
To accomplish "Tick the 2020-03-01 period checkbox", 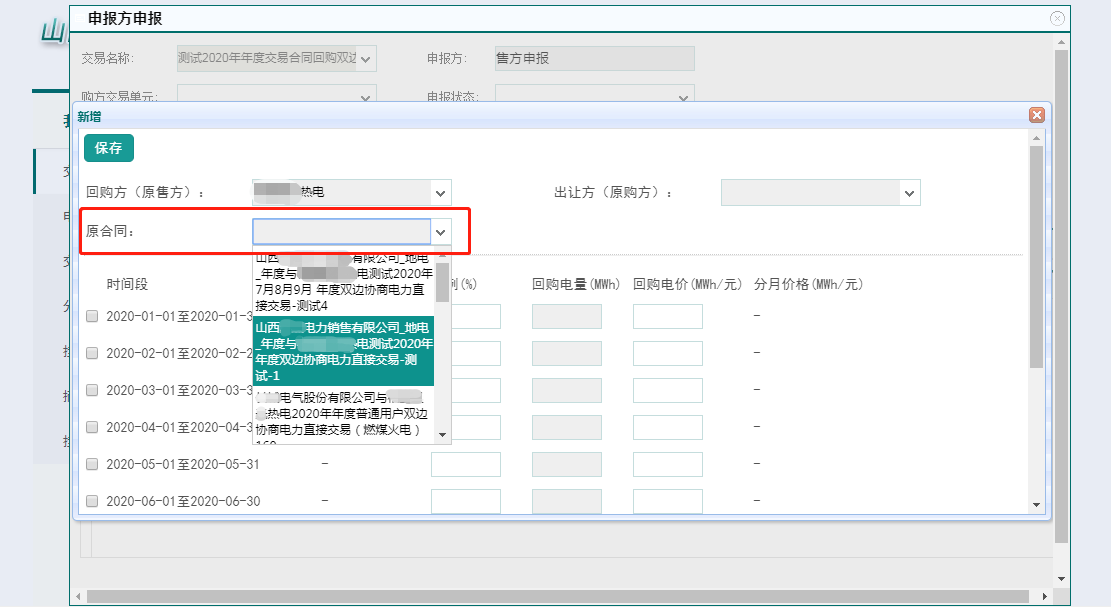I will point(92,390).
